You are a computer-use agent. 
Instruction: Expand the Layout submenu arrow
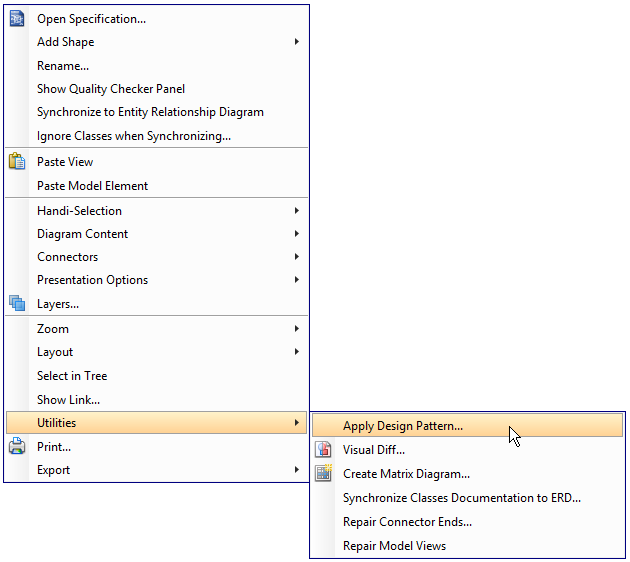297,352
